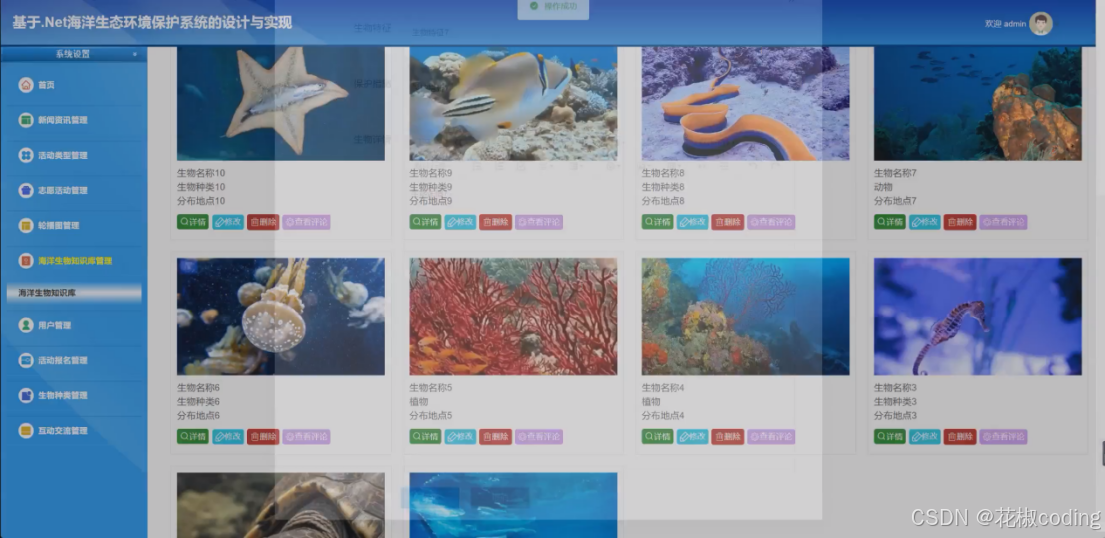
Task: Click the 轮播图管理 sidebar icon
Action: [26, 226]
